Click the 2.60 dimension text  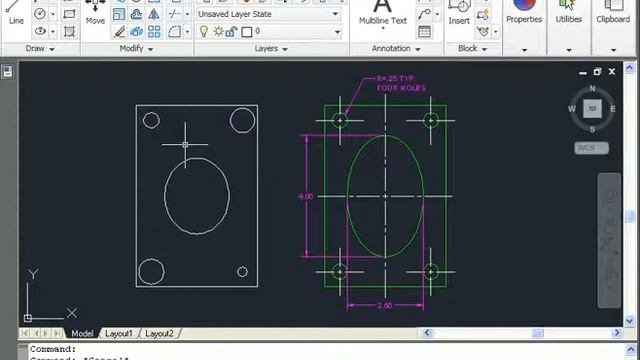[x=384, y=305]
